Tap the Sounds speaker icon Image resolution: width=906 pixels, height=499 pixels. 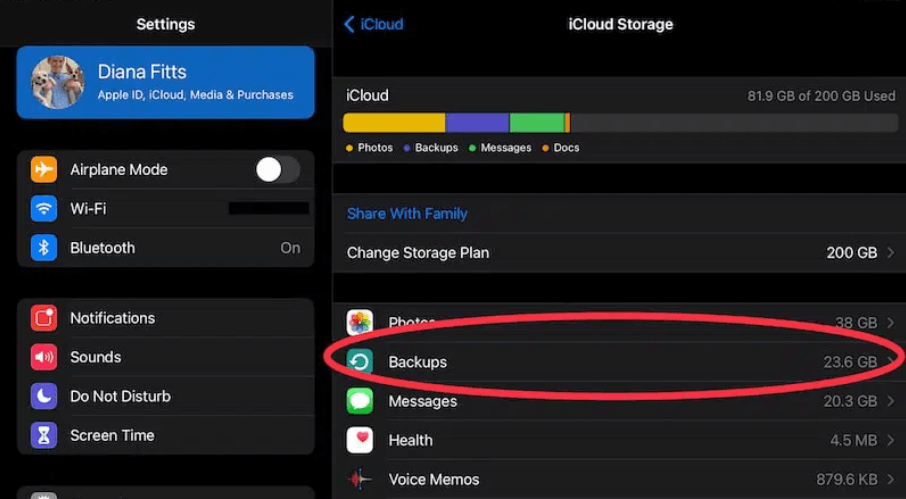(44, 357)
